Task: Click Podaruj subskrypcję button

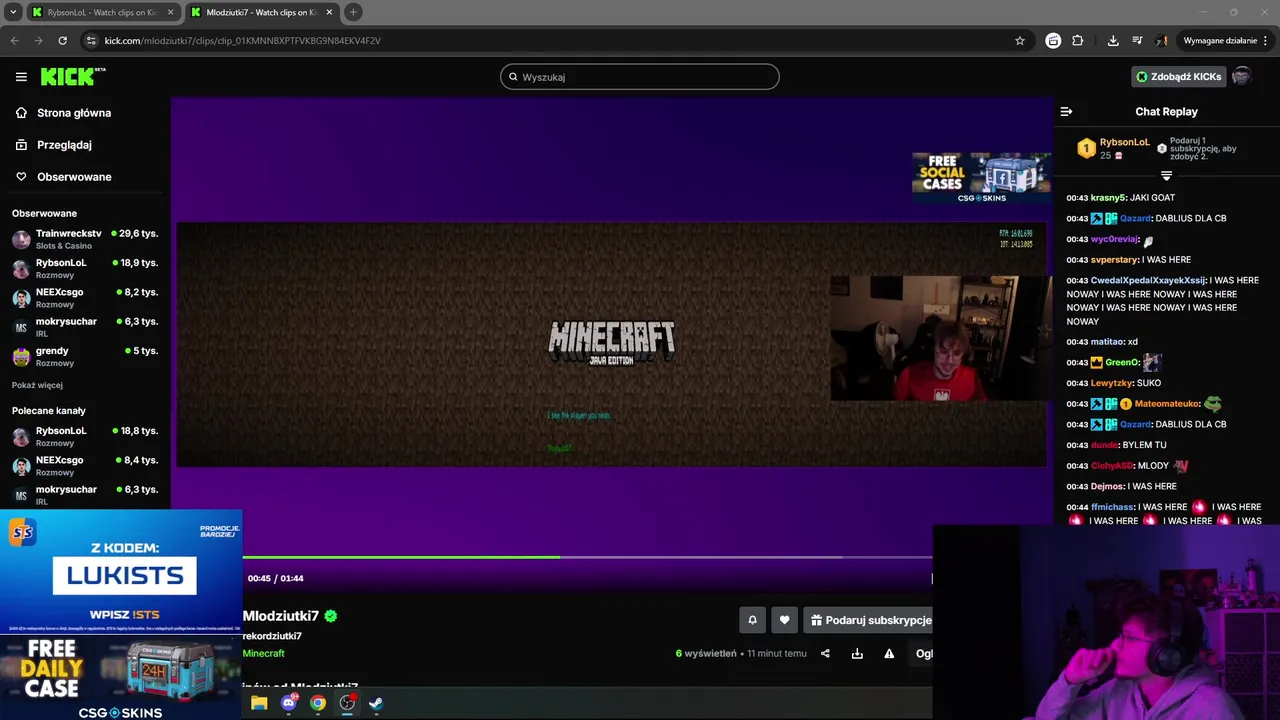Action: tap(870, 620)
